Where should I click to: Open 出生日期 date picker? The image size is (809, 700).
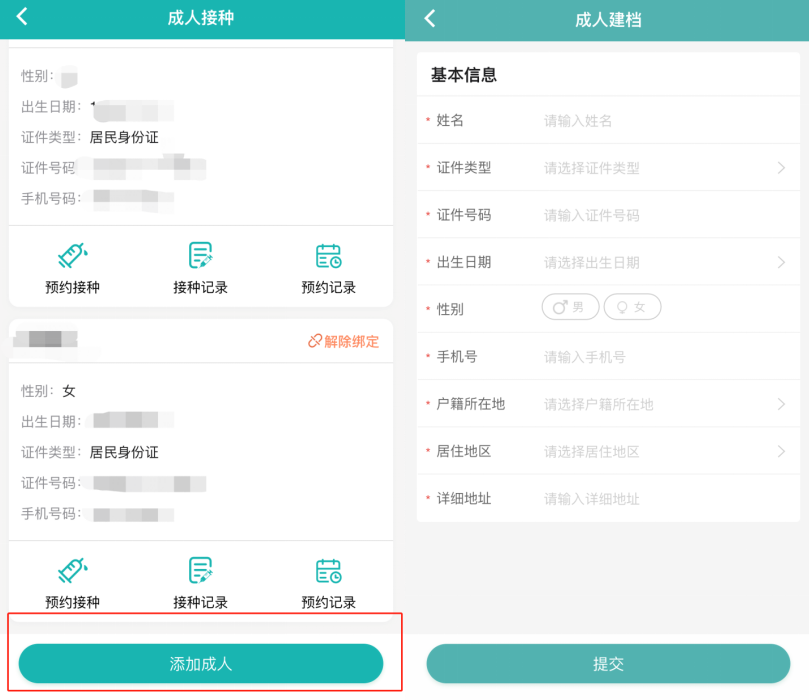click(x=781, y=262)
